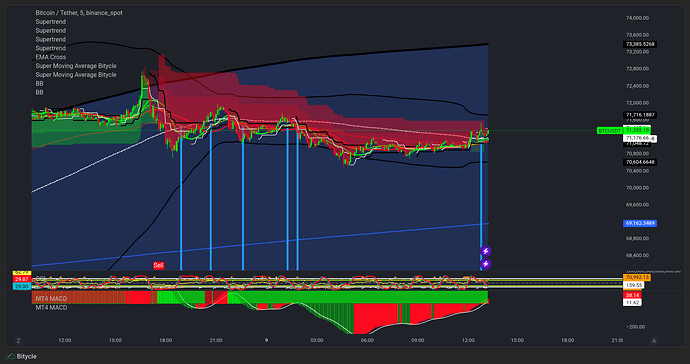This screenshot has width=690, height=364.
Task: Click the 03:00 time axis label
Action: (317, 340)
